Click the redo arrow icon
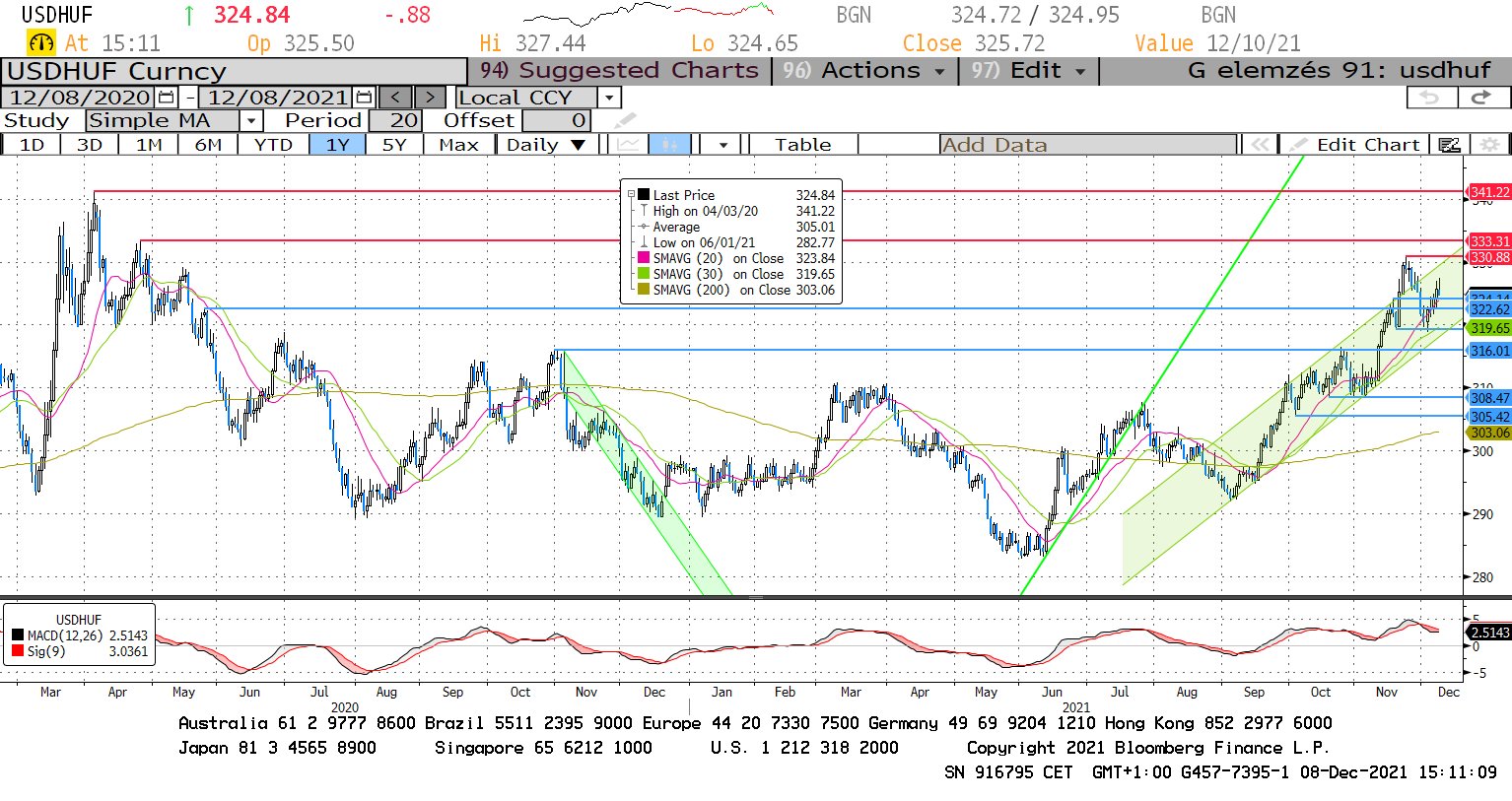Viewport: 1512px width, 801px height. point(1481,97)
